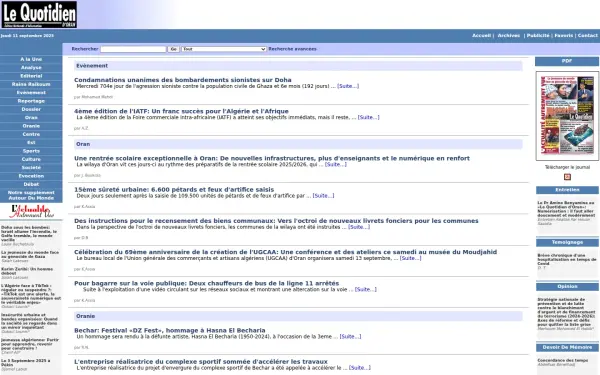
Task: Click the Le Quotidien d'Oran logo
Action: 39,15
